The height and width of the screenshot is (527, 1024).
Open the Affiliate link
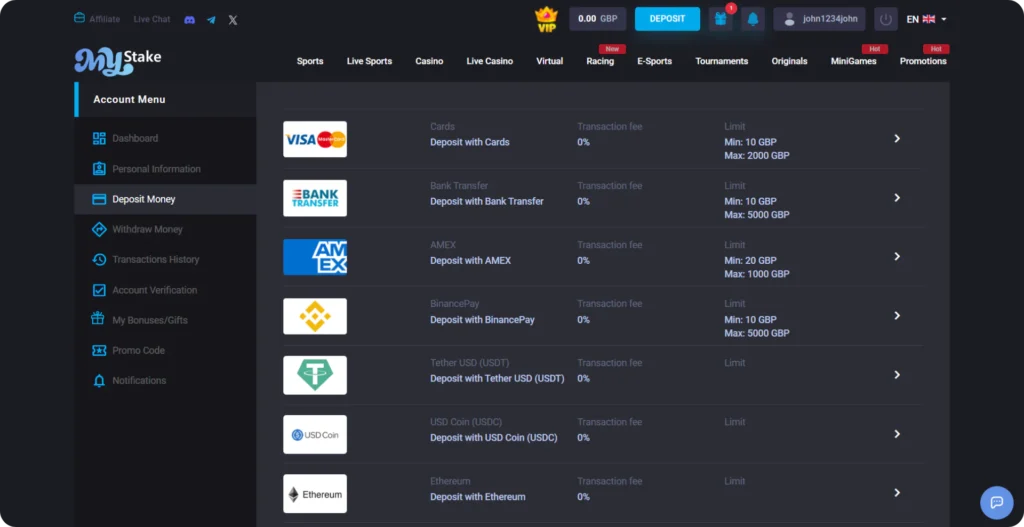[104, 20]
